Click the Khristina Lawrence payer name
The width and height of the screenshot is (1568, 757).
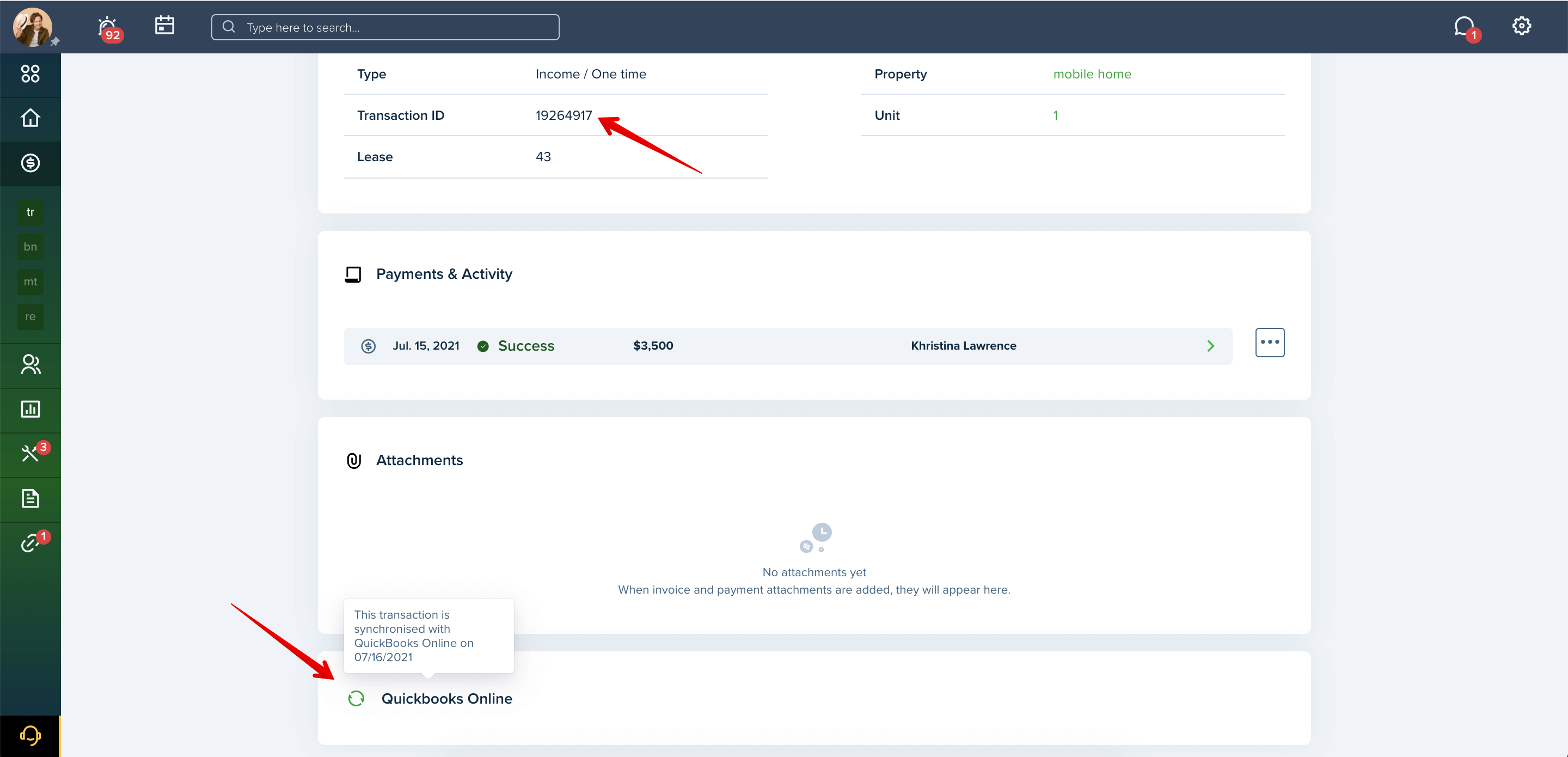coord(963,346)
